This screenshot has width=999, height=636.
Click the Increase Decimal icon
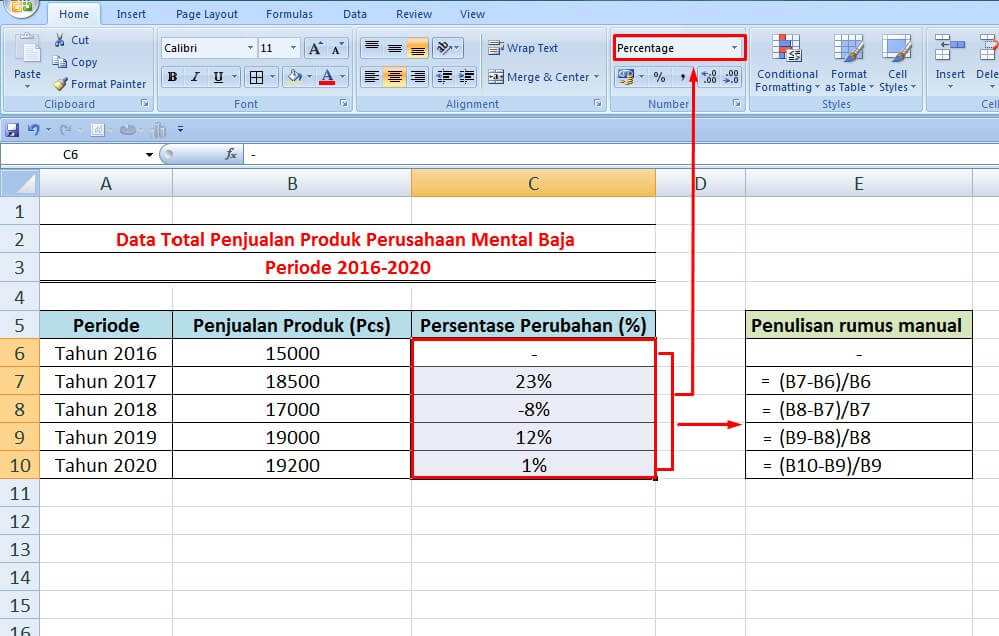708,76
